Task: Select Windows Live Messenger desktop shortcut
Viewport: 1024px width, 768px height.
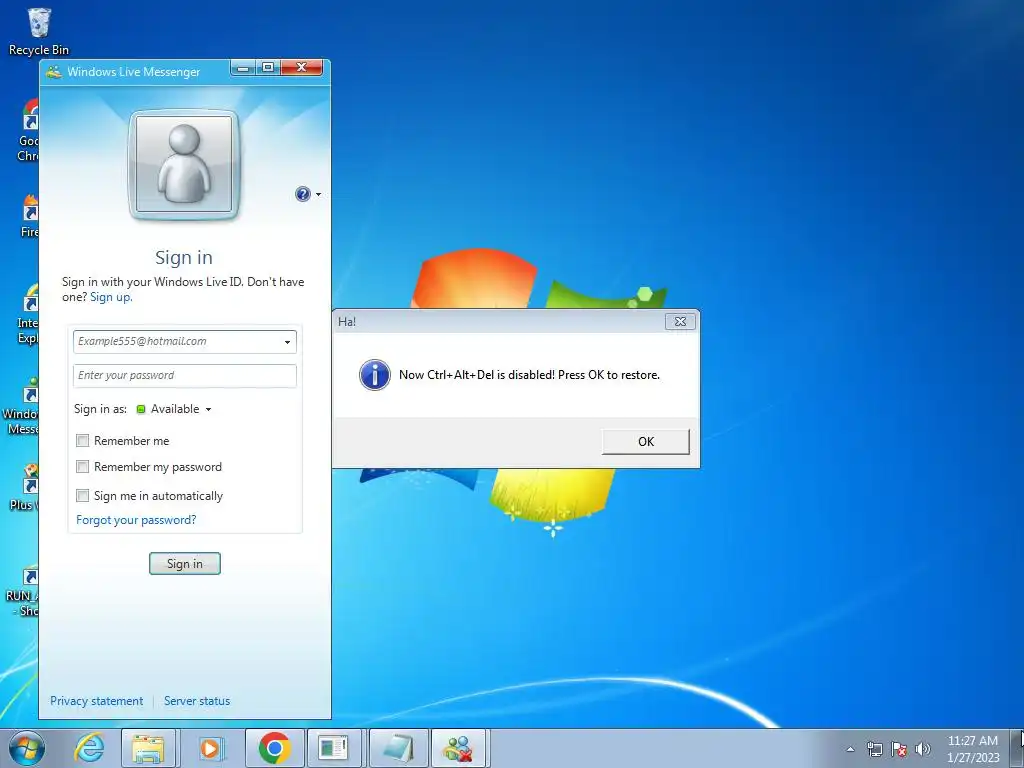Action: tap(21, 405)
